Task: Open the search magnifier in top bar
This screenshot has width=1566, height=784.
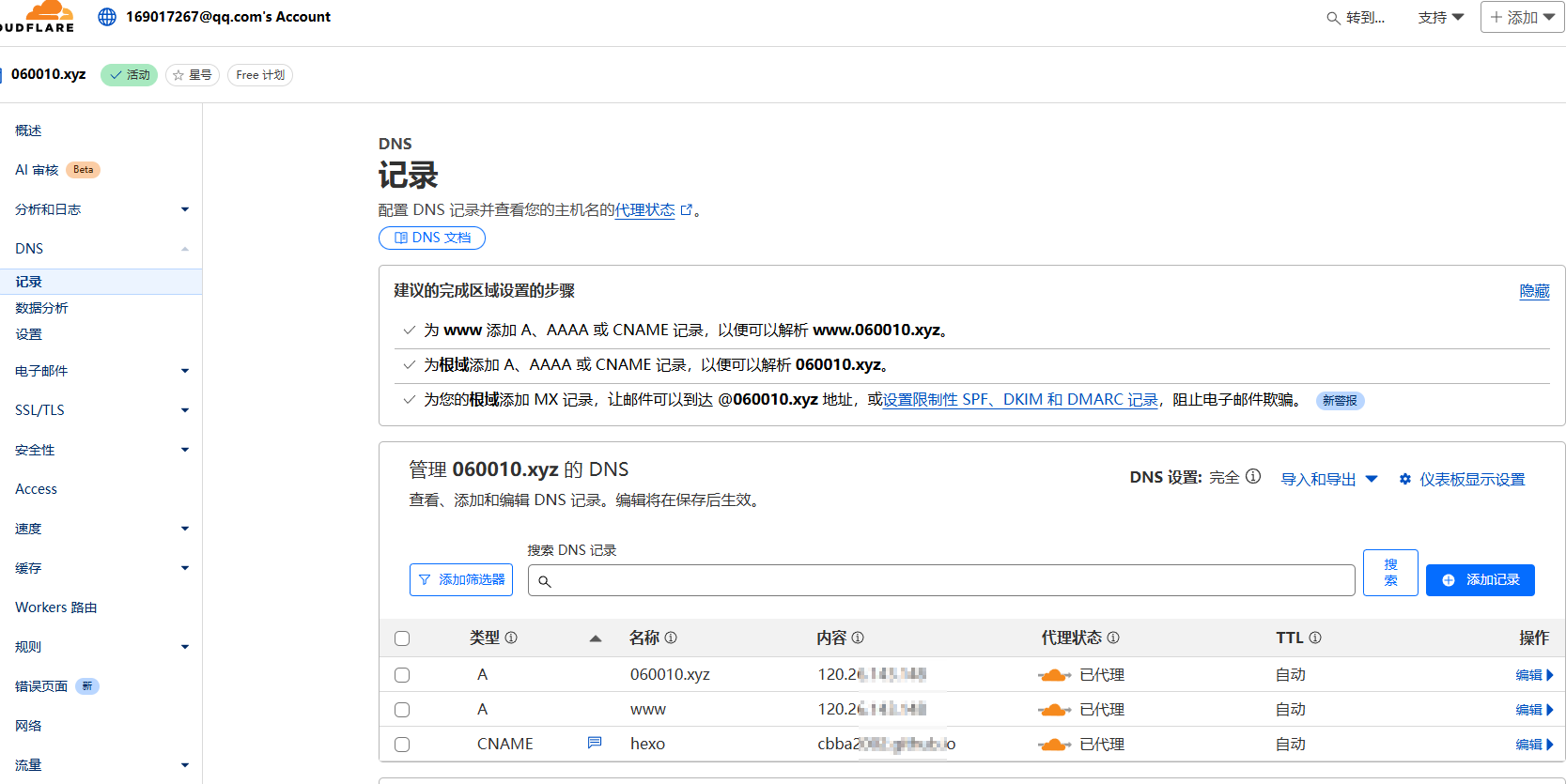Action: click(1333, 18)
